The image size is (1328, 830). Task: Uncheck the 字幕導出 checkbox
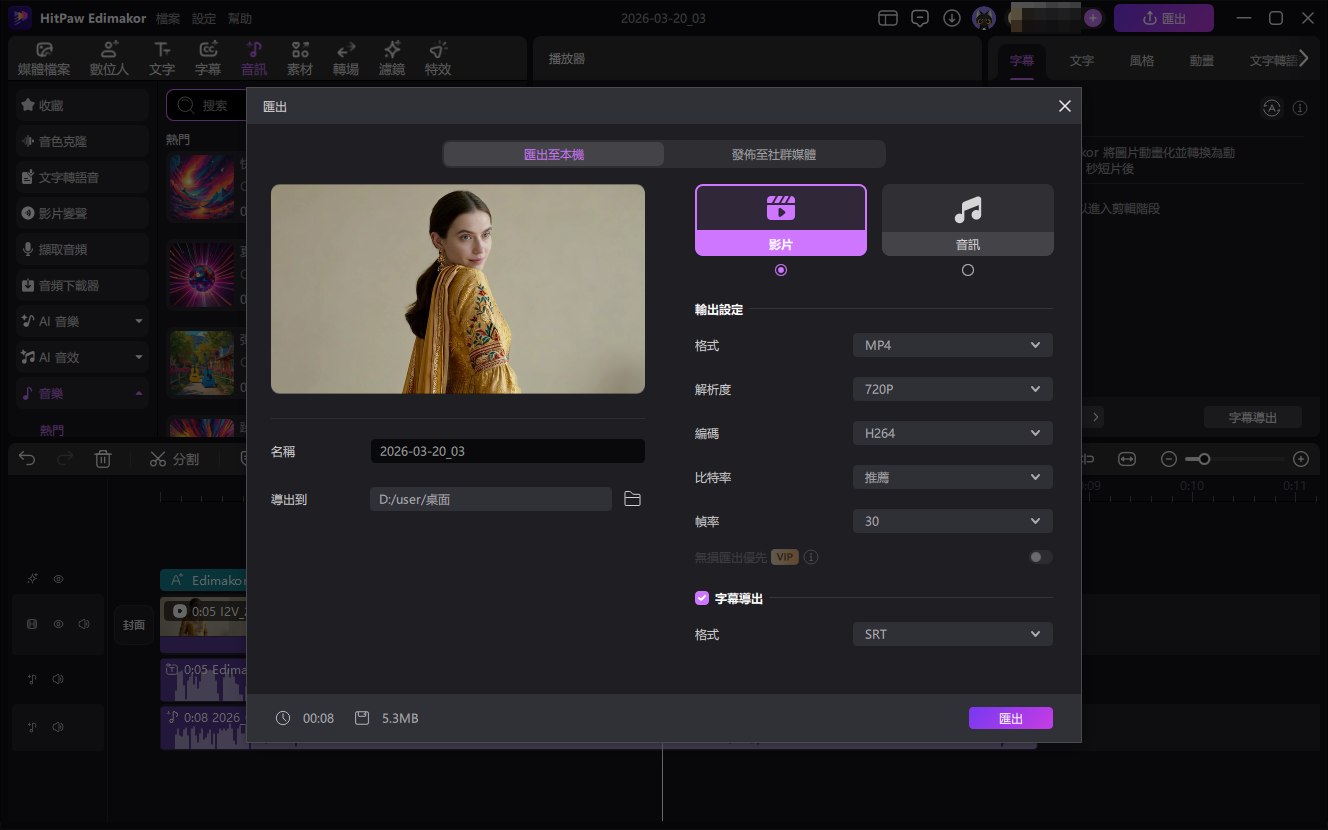(701, 597)
